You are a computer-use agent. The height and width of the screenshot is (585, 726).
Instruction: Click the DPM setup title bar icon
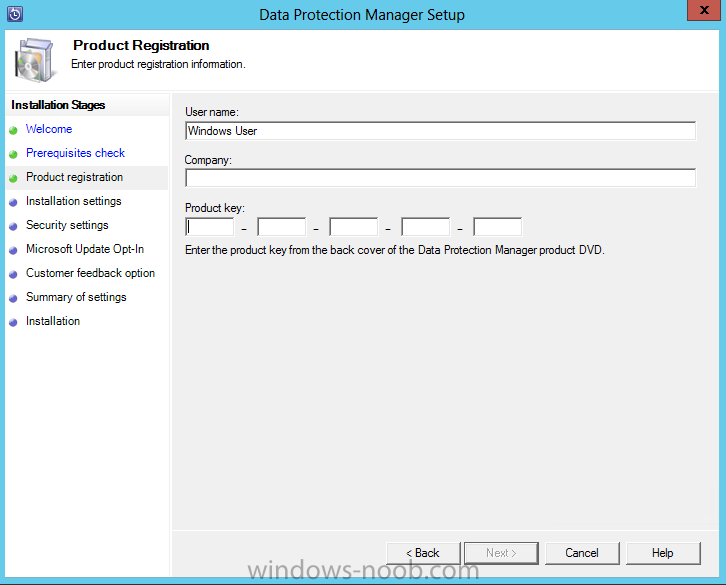[x=15, y=14]
